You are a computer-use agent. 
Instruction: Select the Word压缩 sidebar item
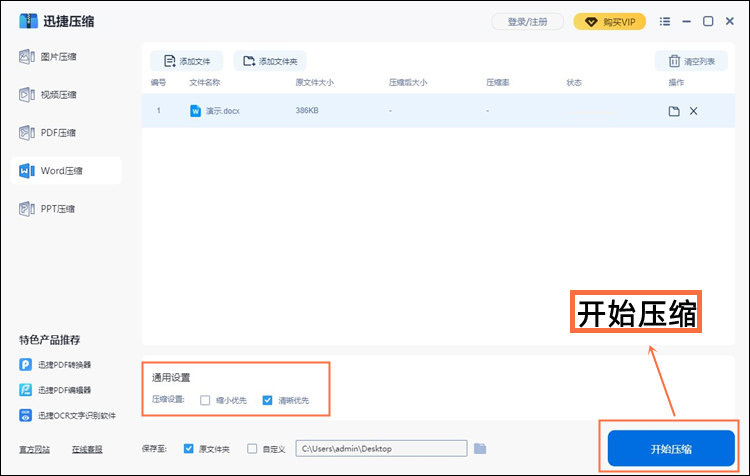click(66, 170)
